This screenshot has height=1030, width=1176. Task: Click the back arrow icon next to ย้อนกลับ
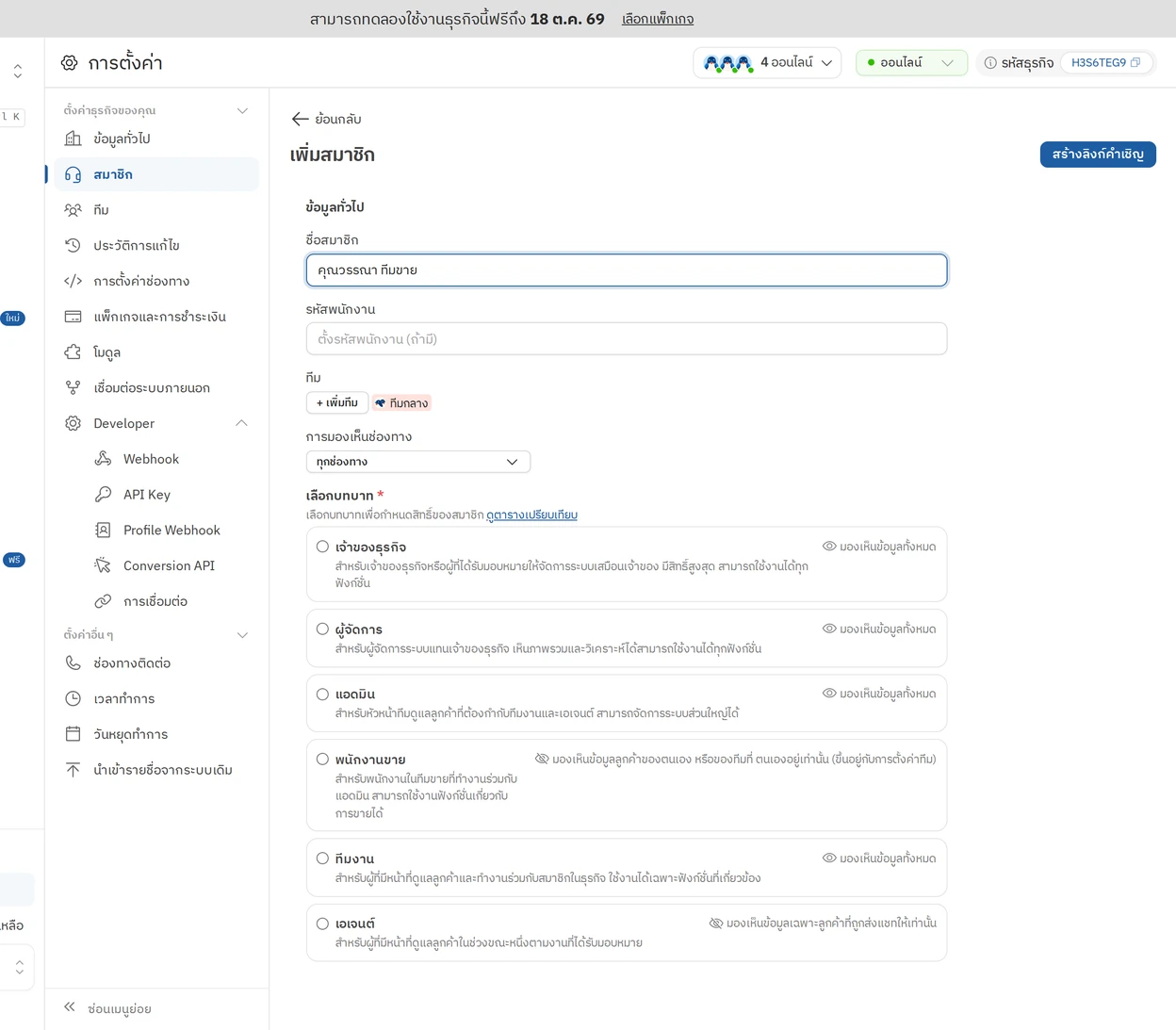300,119
